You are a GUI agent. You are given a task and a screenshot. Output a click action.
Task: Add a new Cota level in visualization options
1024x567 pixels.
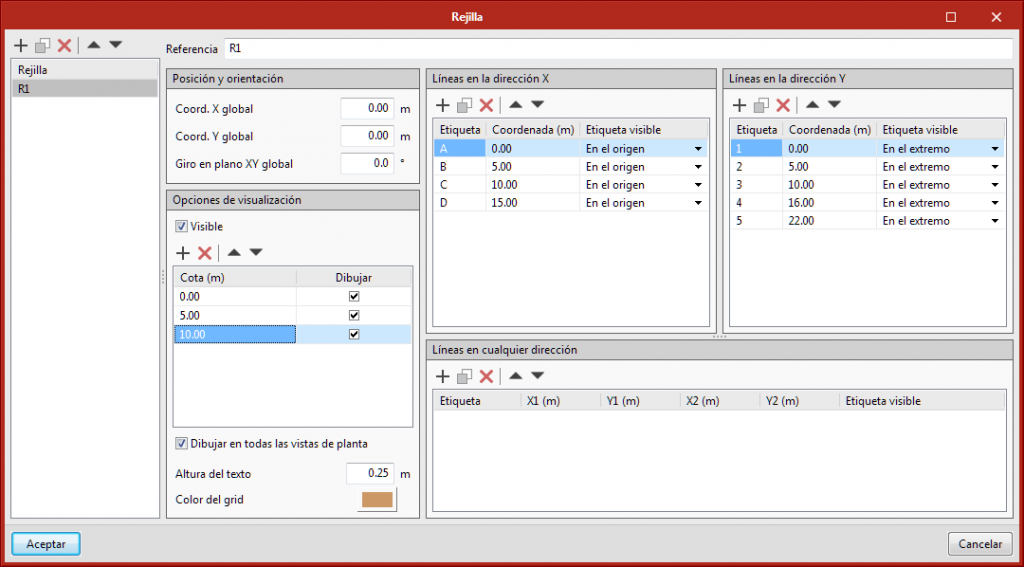(184, 253)
